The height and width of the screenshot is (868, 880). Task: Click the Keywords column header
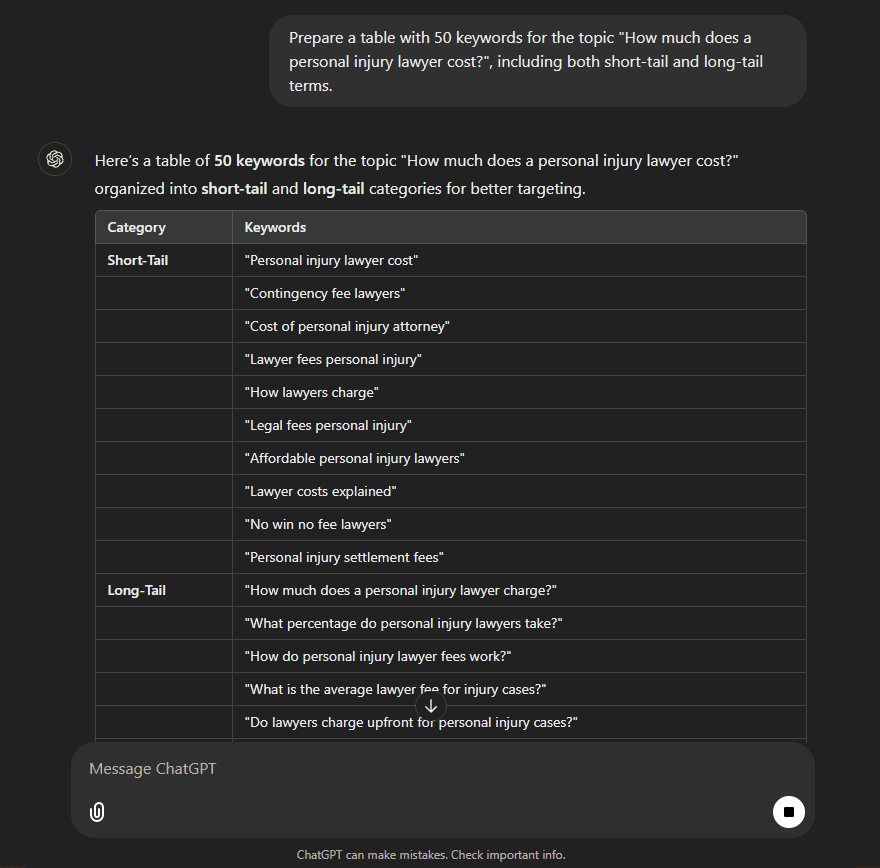(x=519, y=227)
